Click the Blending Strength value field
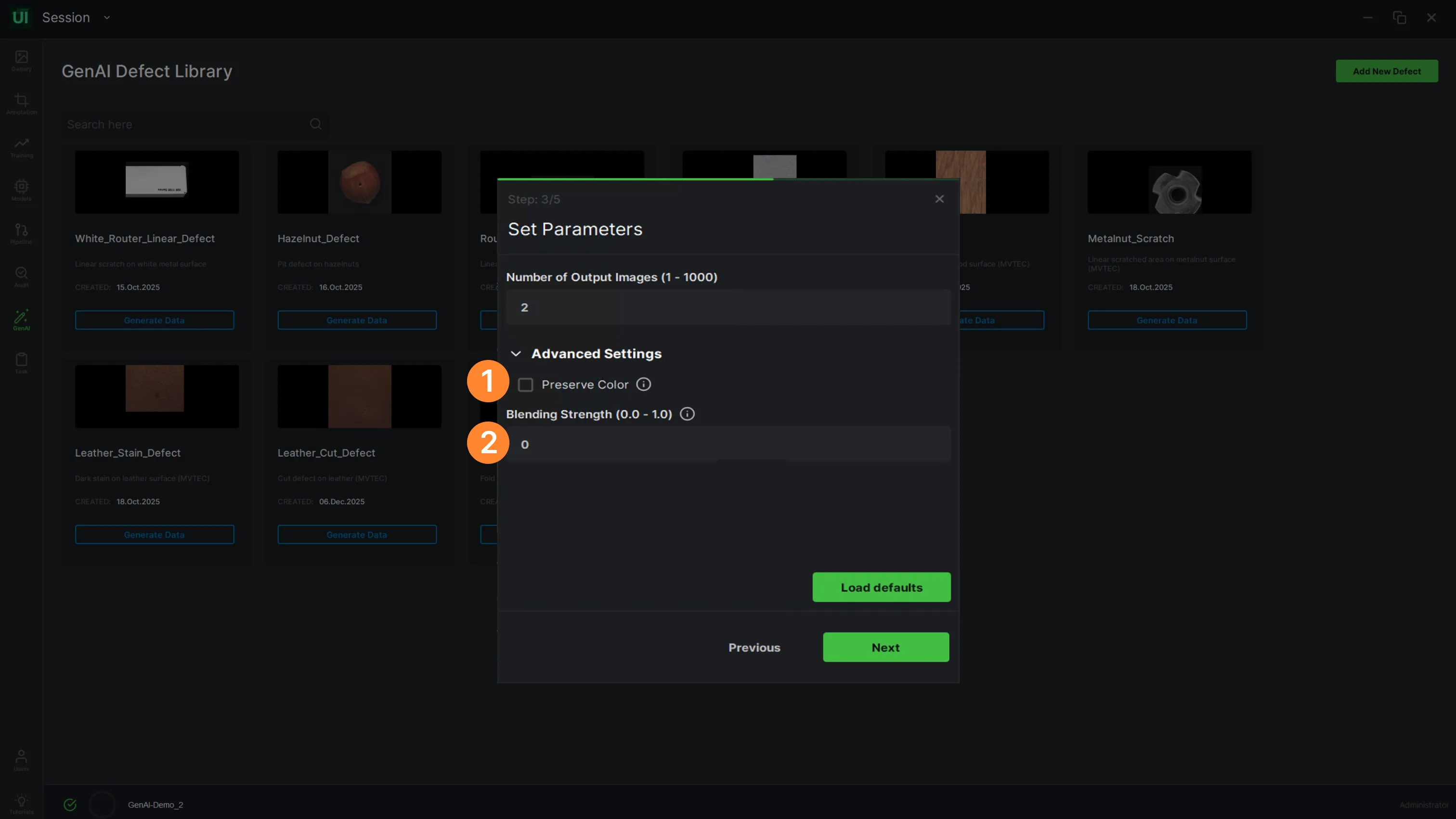 [x=728, y=445]
